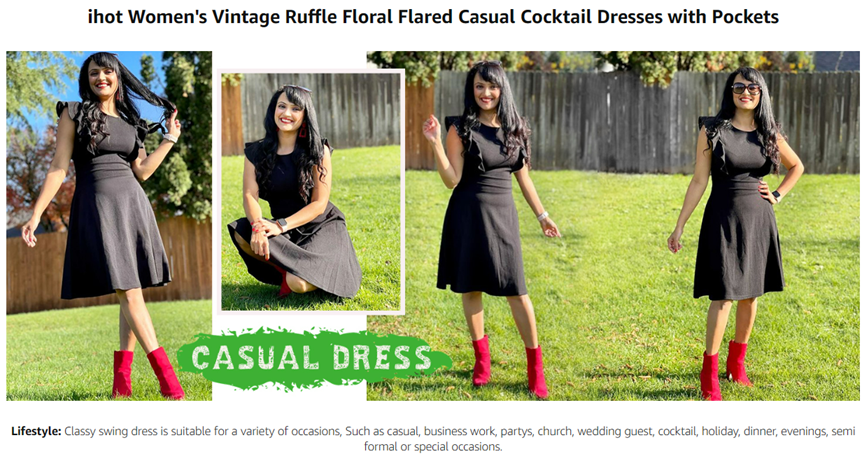
Task: Click the red earring in framed photo
Action: (x=303, y=129)
